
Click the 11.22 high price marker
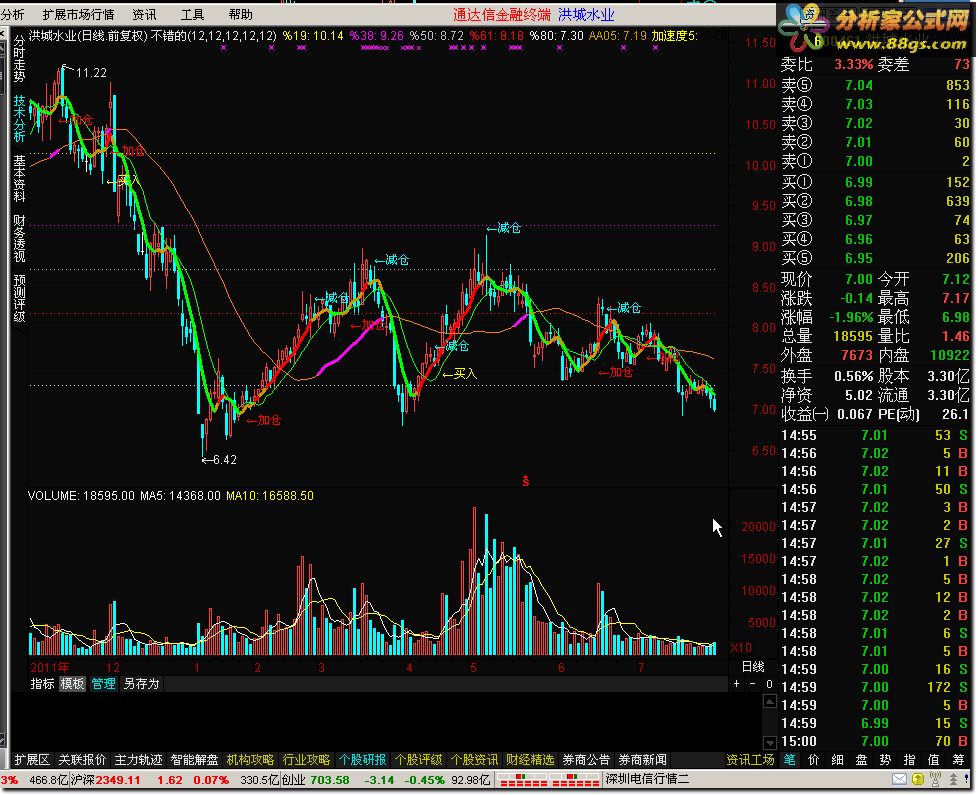(91, 73)
